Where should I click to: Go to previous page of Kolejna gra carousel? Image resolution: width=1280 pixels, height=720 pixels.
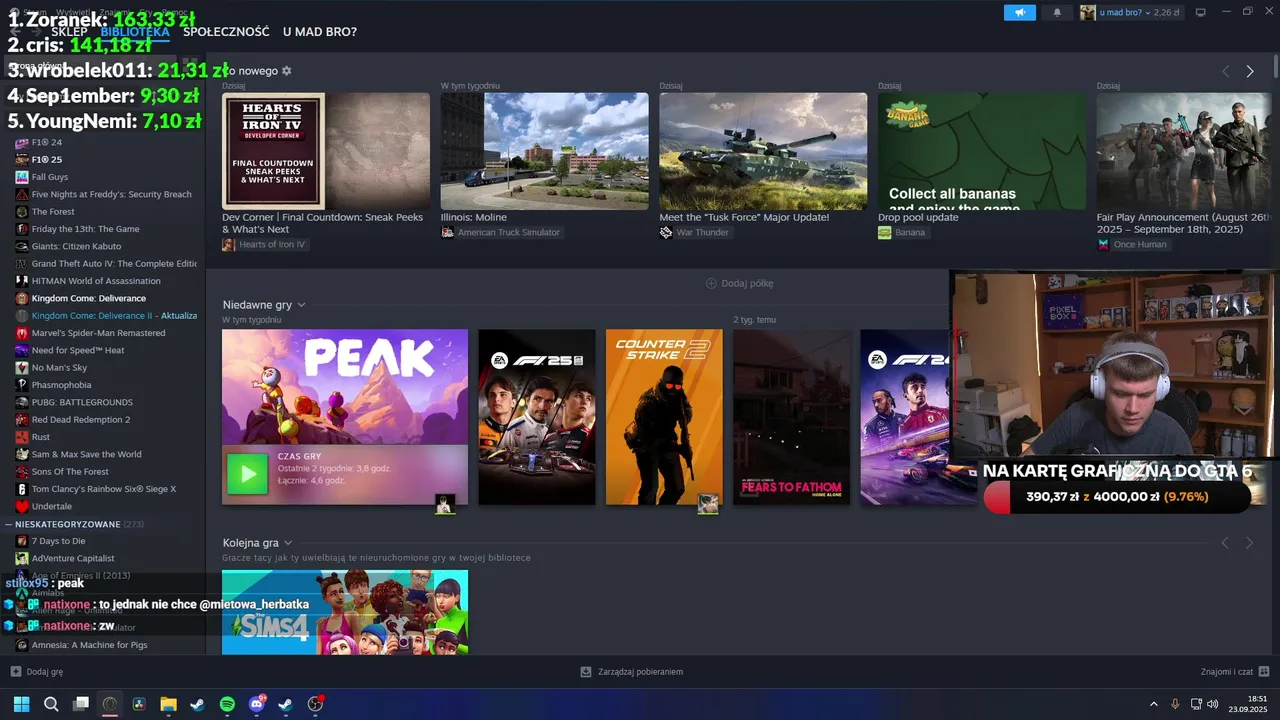click(x=1225, y=543)
